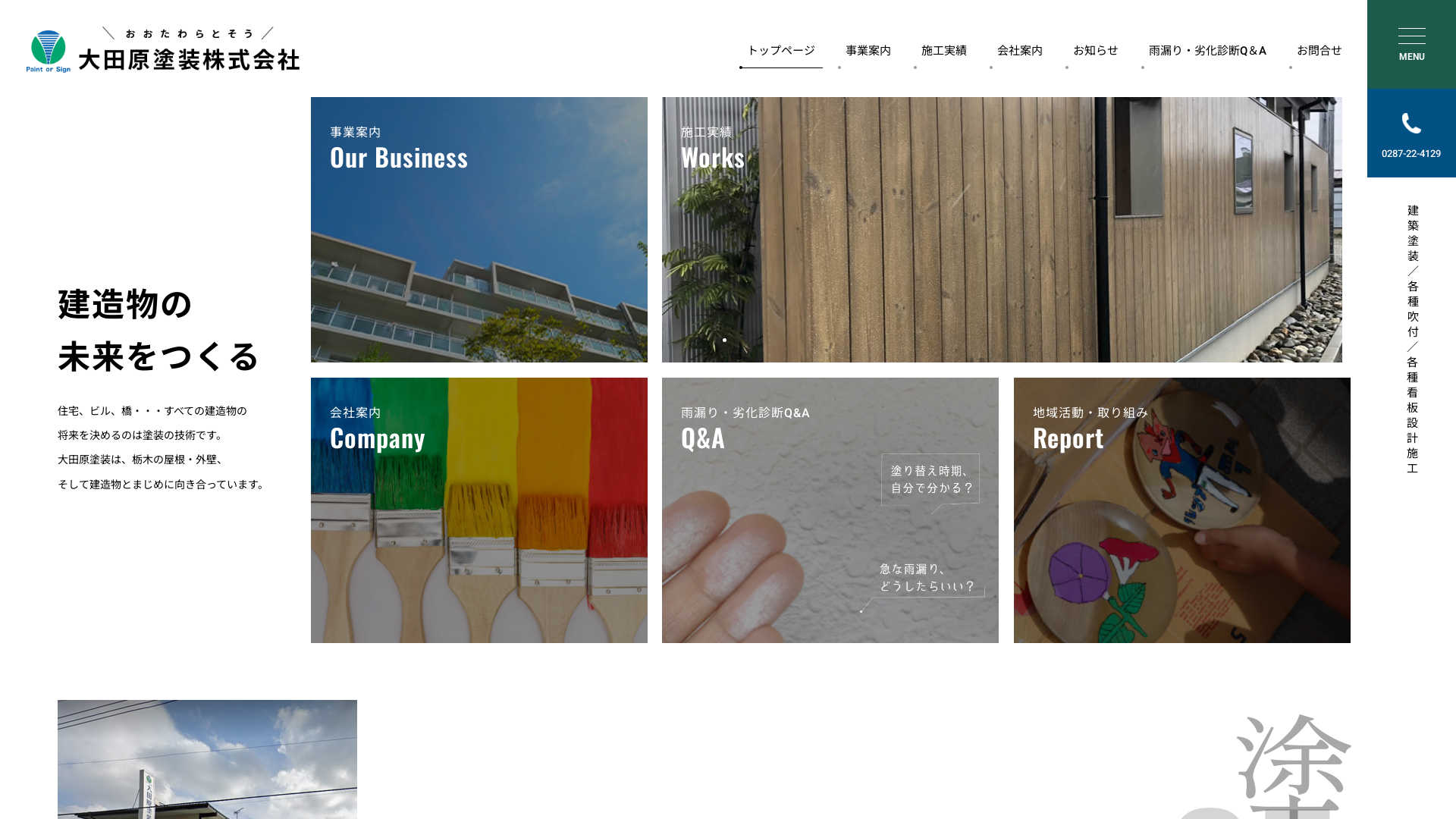The width and height of the screenshot is (1456, 819).
Task: Open the Company paintbrush tile
Action: tap(479, 510)
